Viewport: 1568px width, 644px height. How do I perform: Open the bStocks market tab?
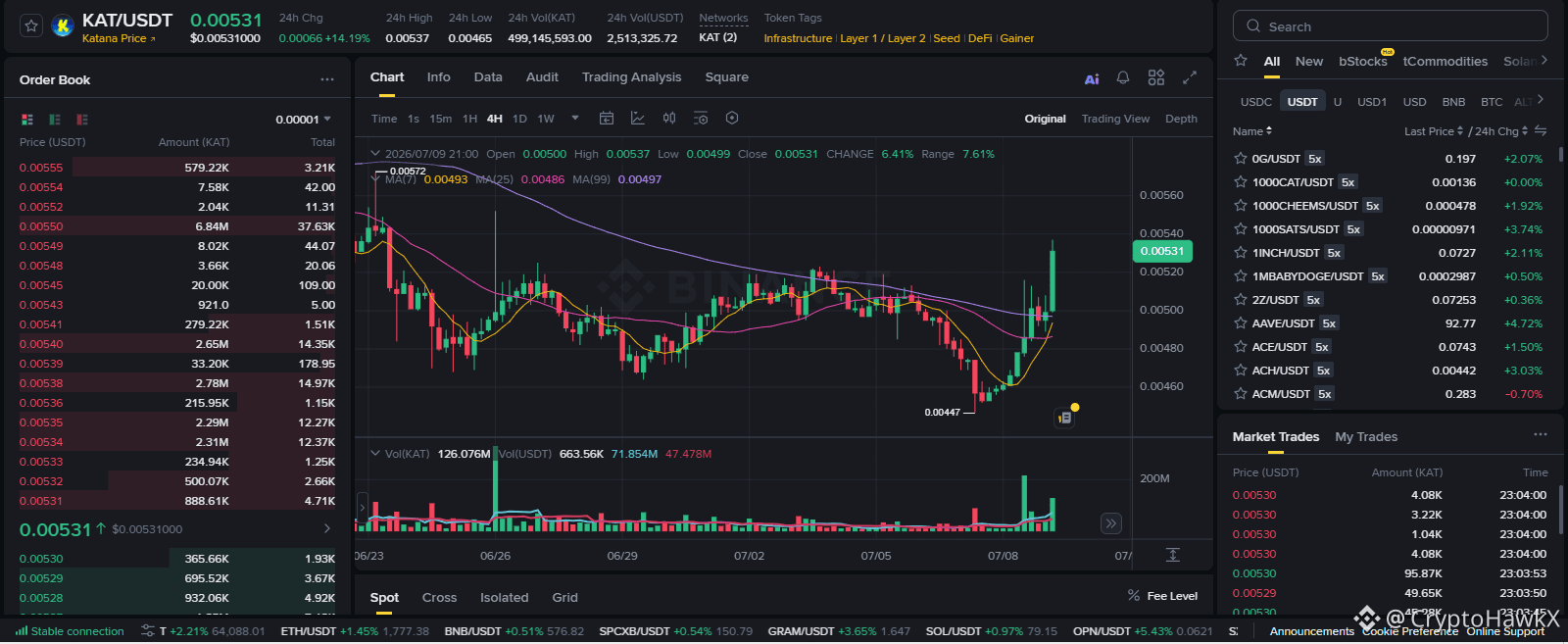tap(1363, 61)
